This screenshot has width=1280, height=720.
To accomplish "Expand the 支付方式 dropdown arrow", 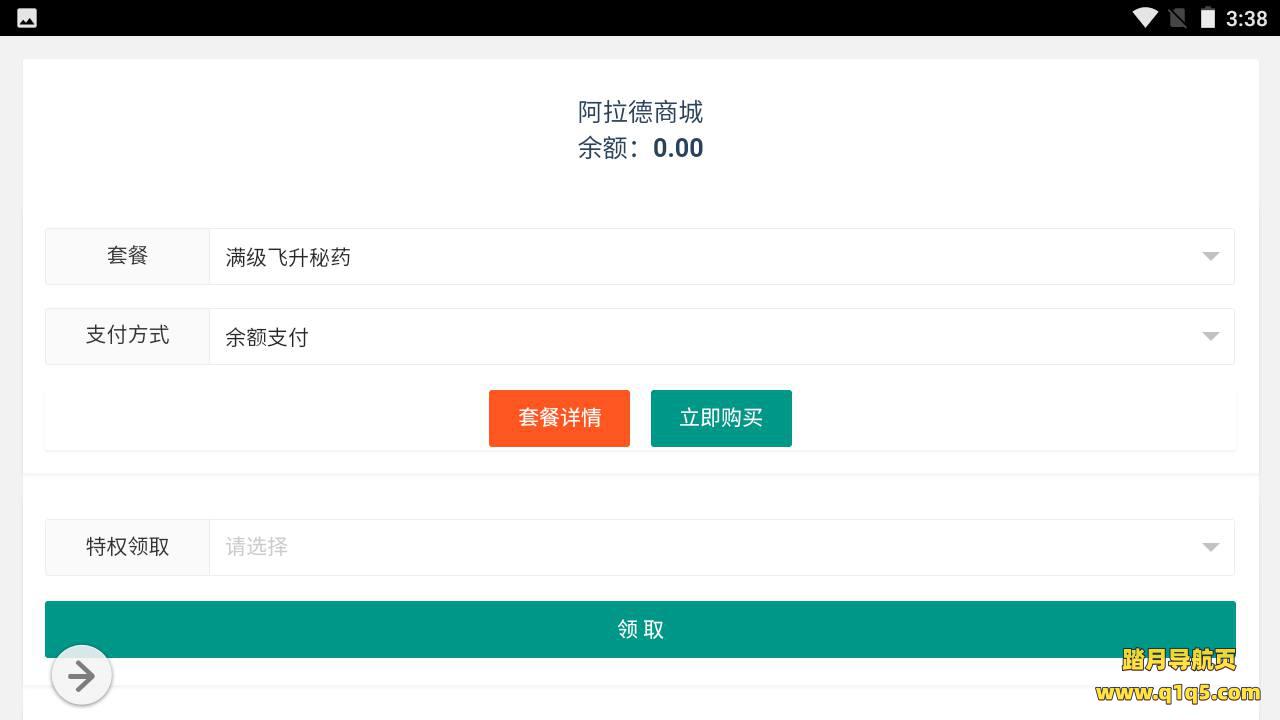I will click(1210, 337).
